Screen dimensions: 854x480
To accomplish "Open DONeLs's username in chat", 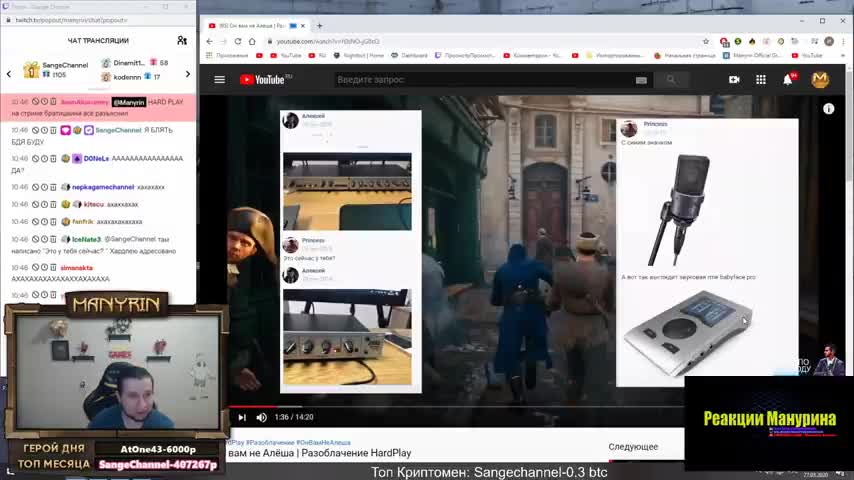I will pyautogui.click(x=96, y=159).
